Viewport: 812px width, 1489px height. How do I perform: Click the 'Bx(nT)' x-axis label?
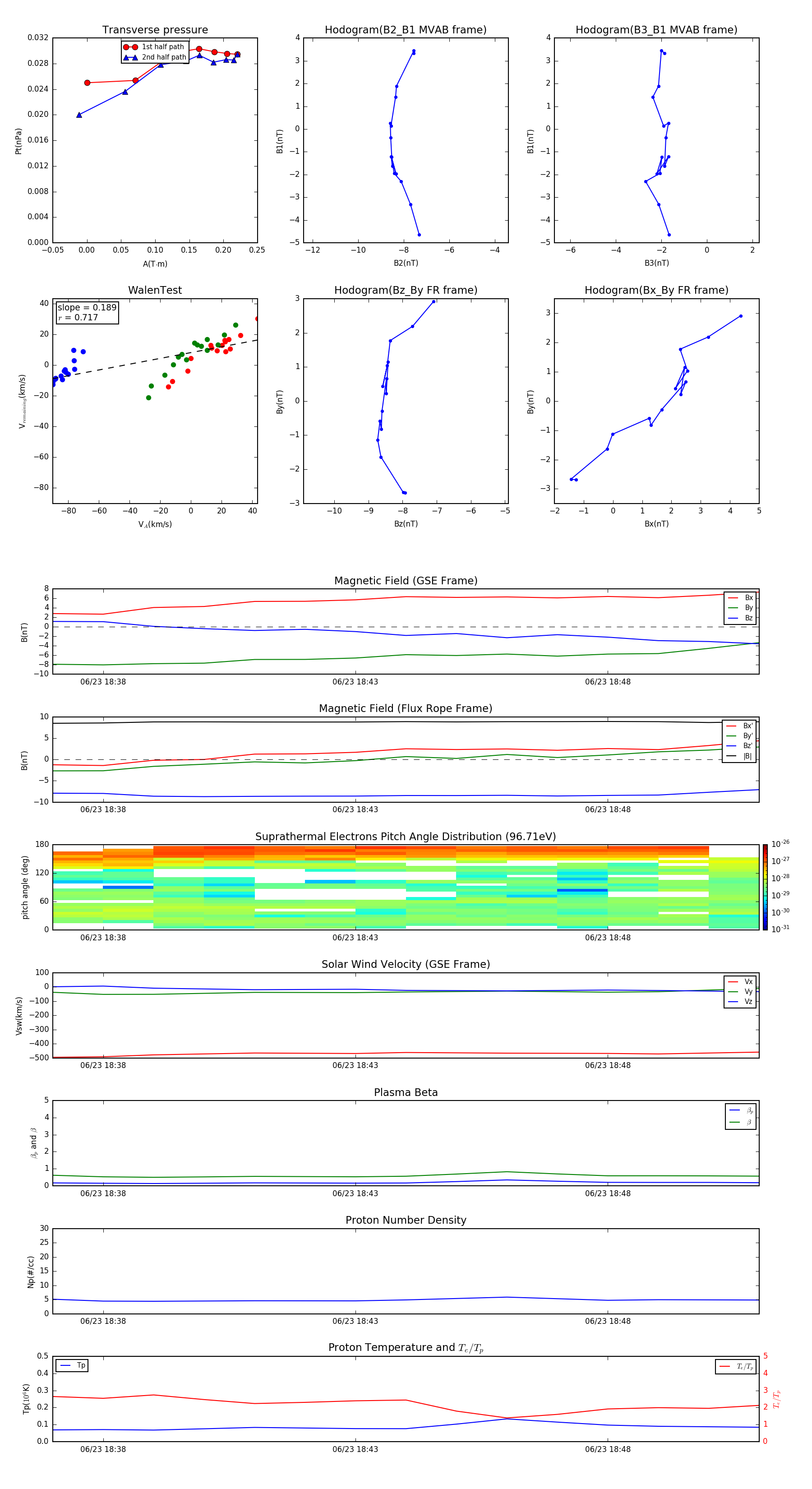click(656, 524)
